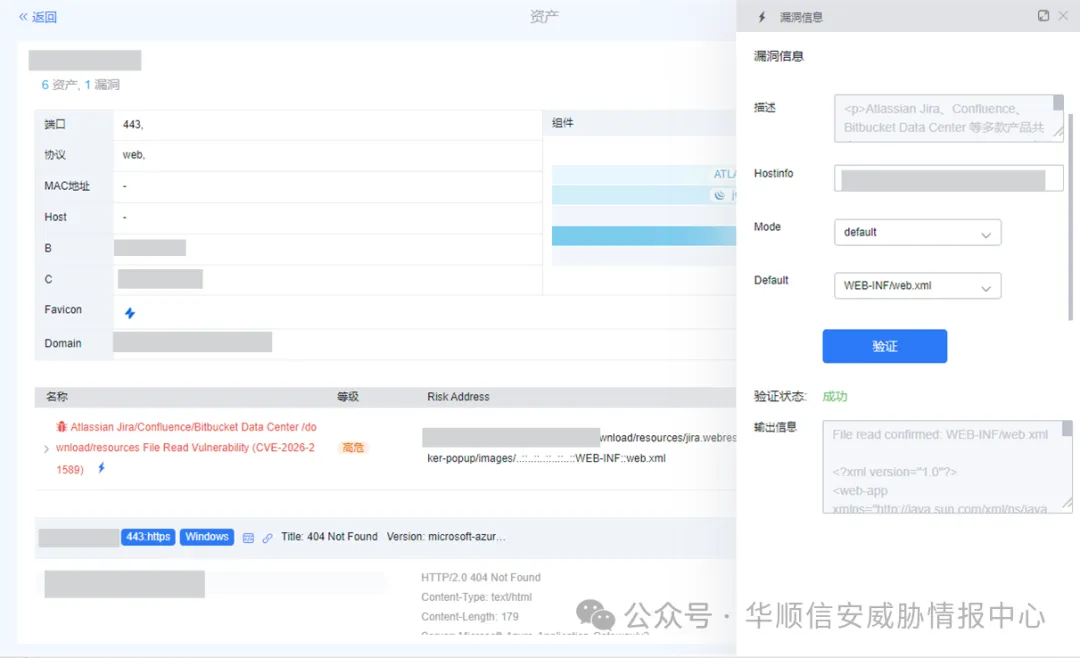Viewport: 1080px width, 658px height.
Task: Click the 6 资产, 1 漏洞 summary
Action: (81, 85)
